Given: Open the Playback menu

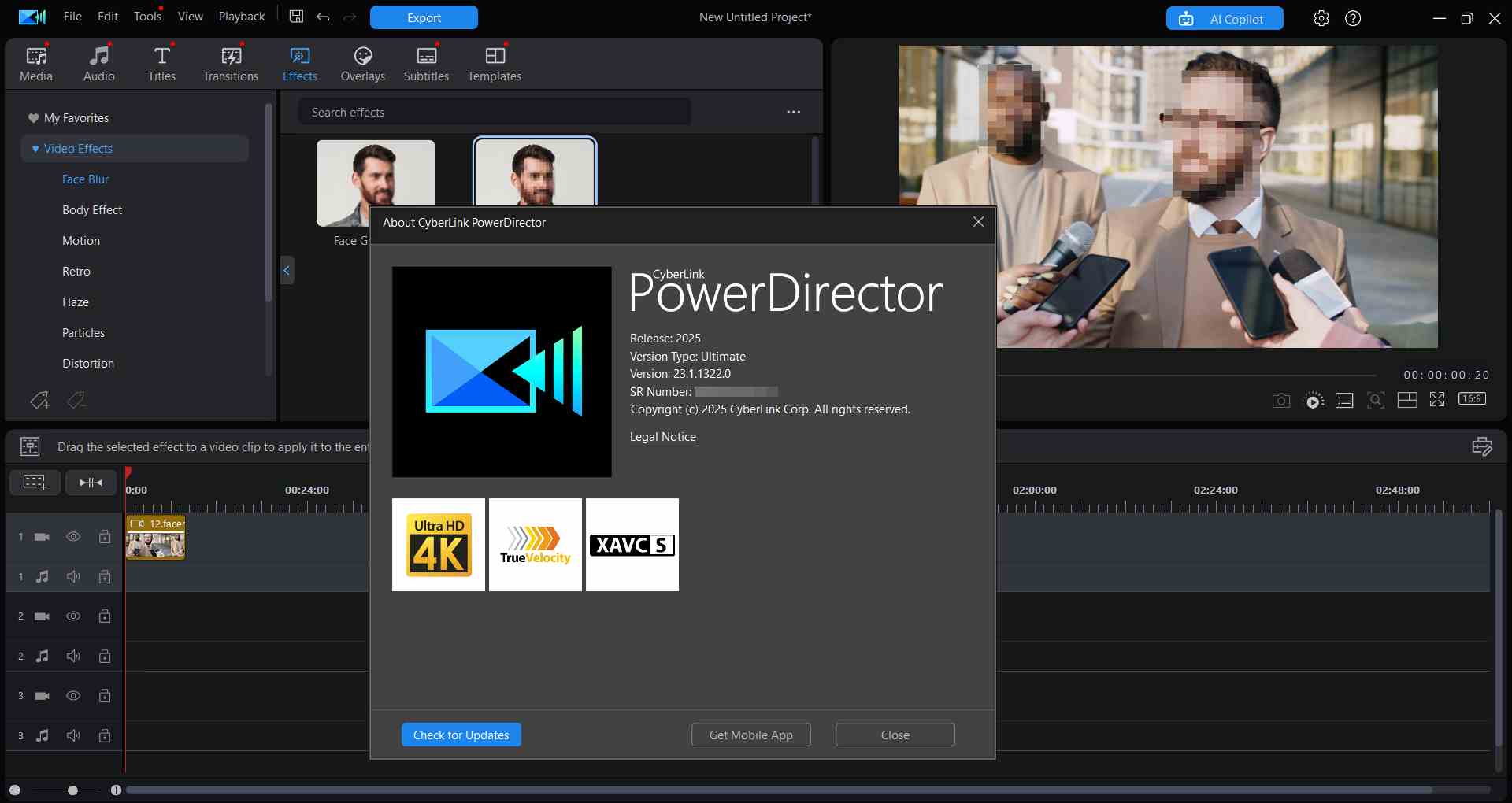Looking at the screenshot, I should coord(242,17).
